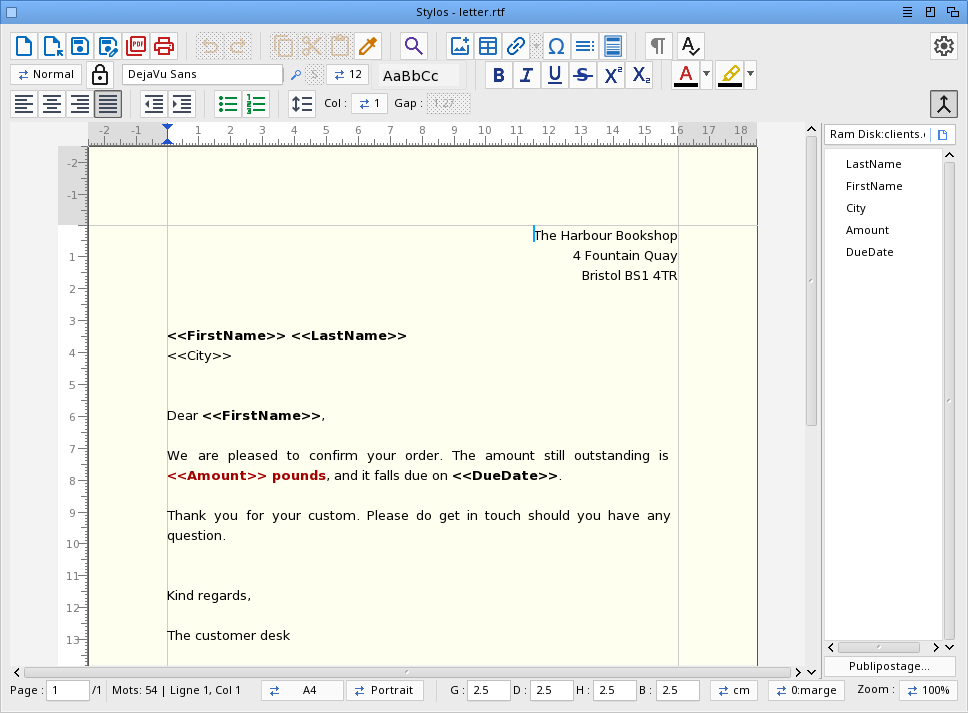Insert a table
The width and height of the screenshot is (968, 713).
click(488, 46)
